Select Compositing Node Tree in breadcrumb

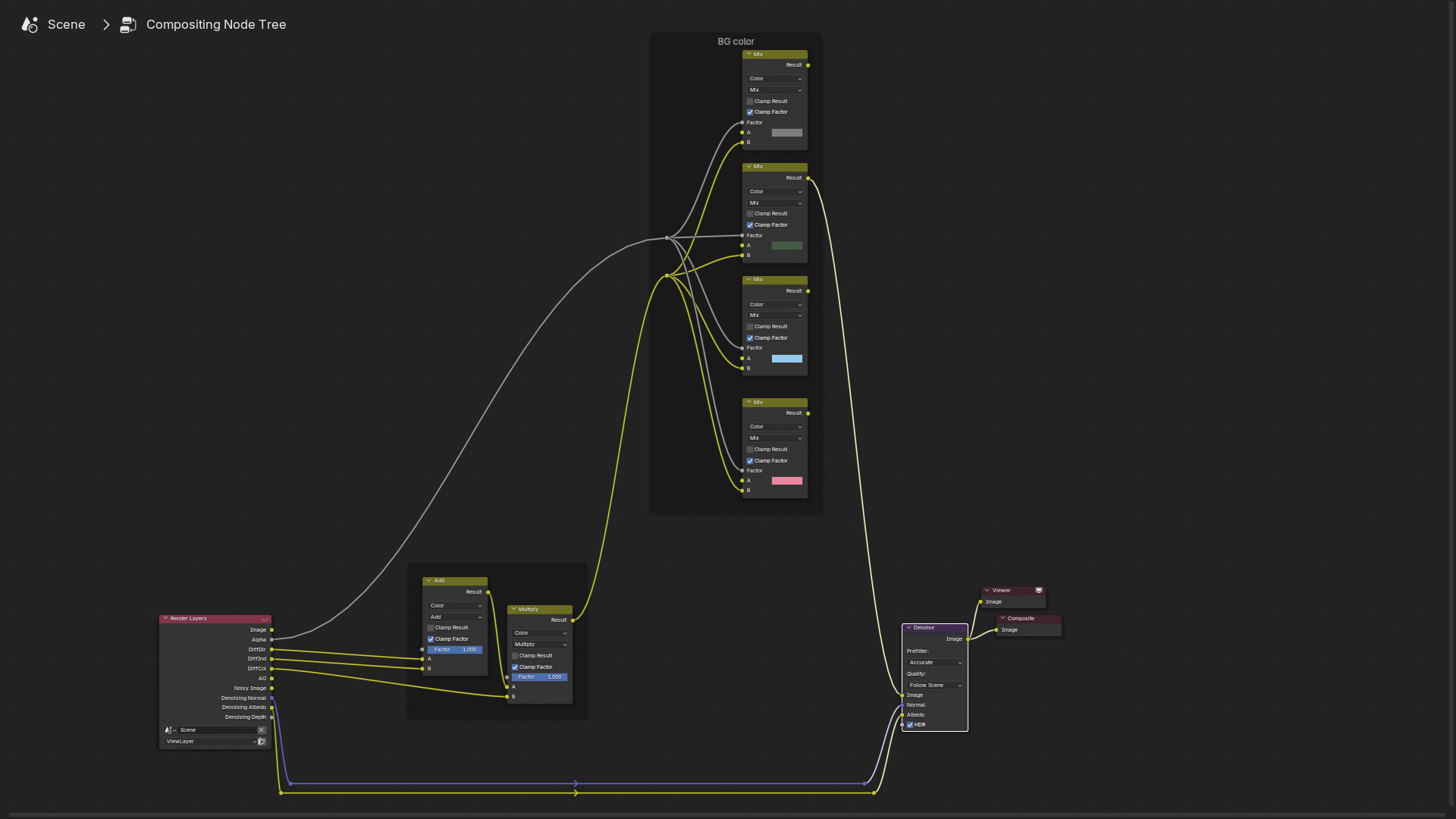tap(216, 24)
